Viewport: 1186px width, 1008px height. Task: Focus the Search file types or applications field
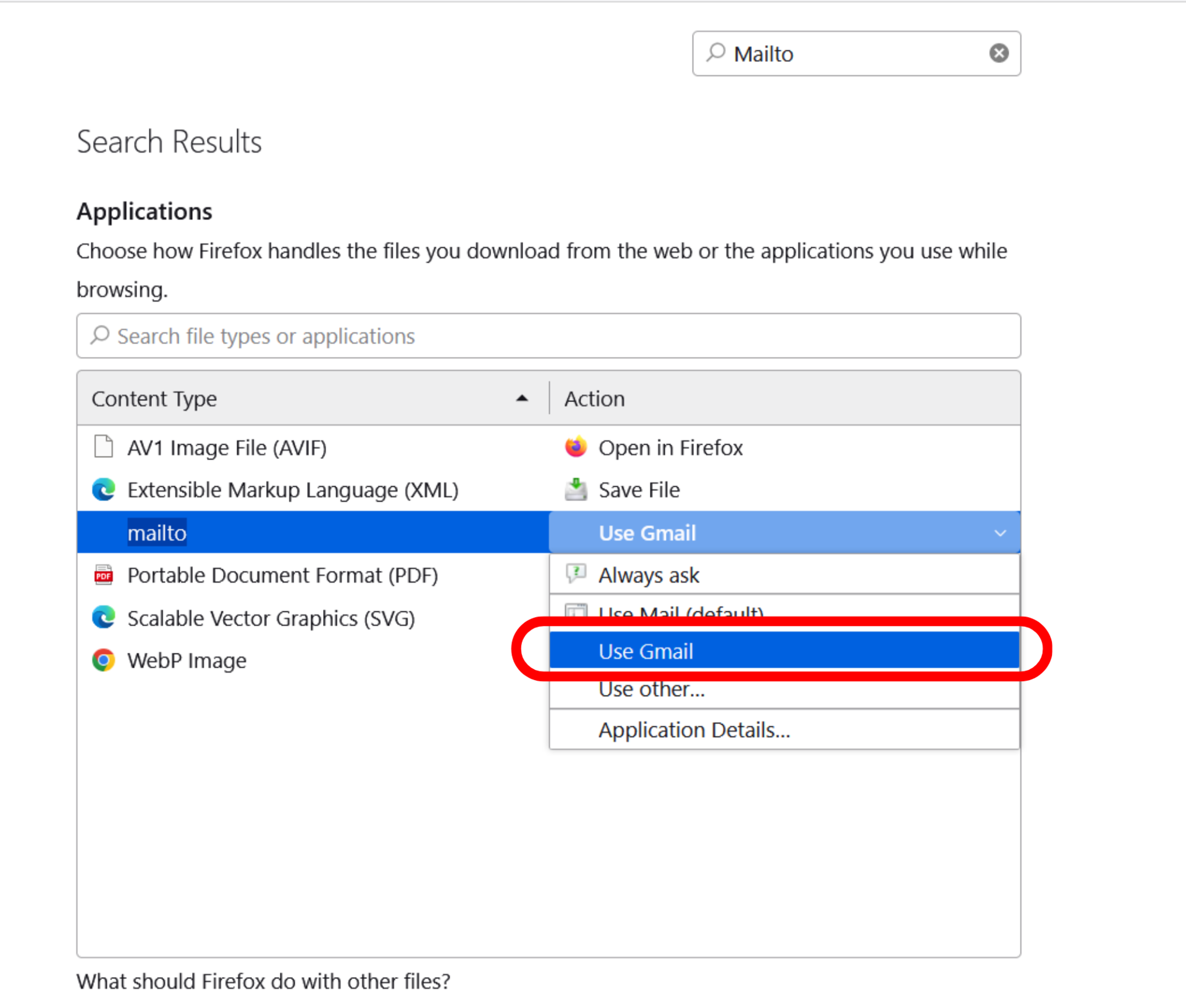[549, 336]
